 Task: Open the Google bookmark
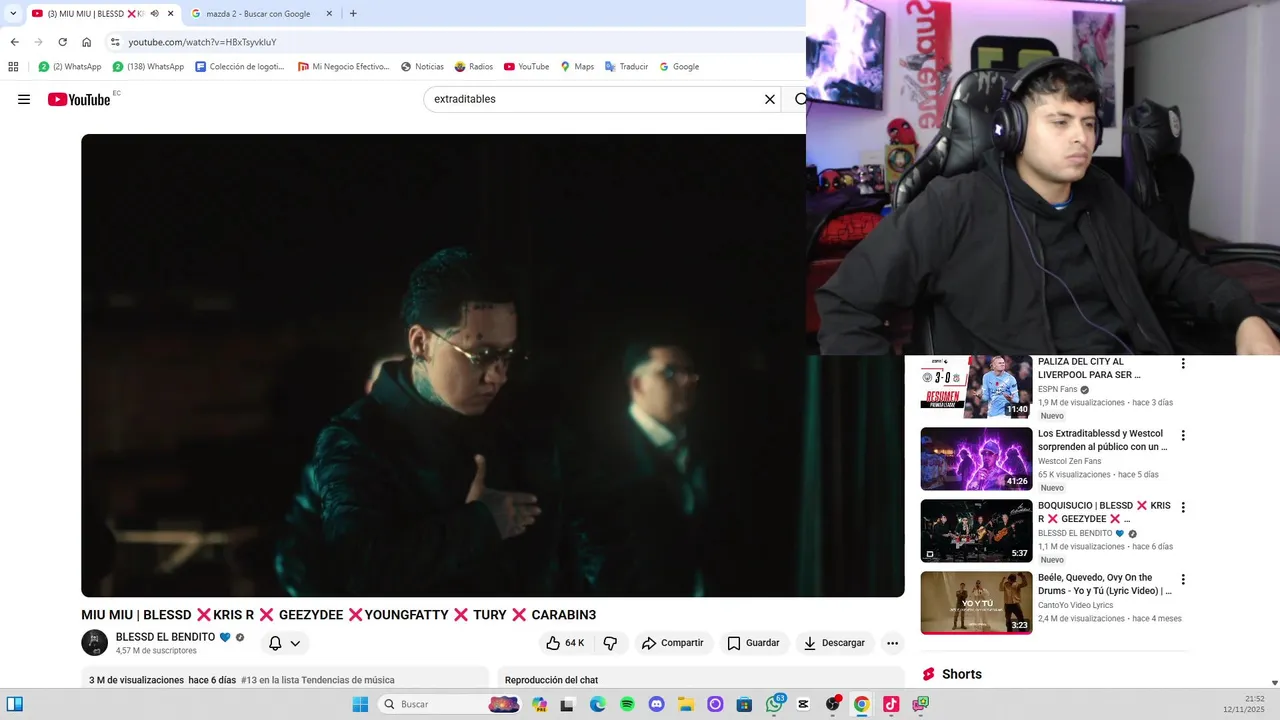[678, 67]
